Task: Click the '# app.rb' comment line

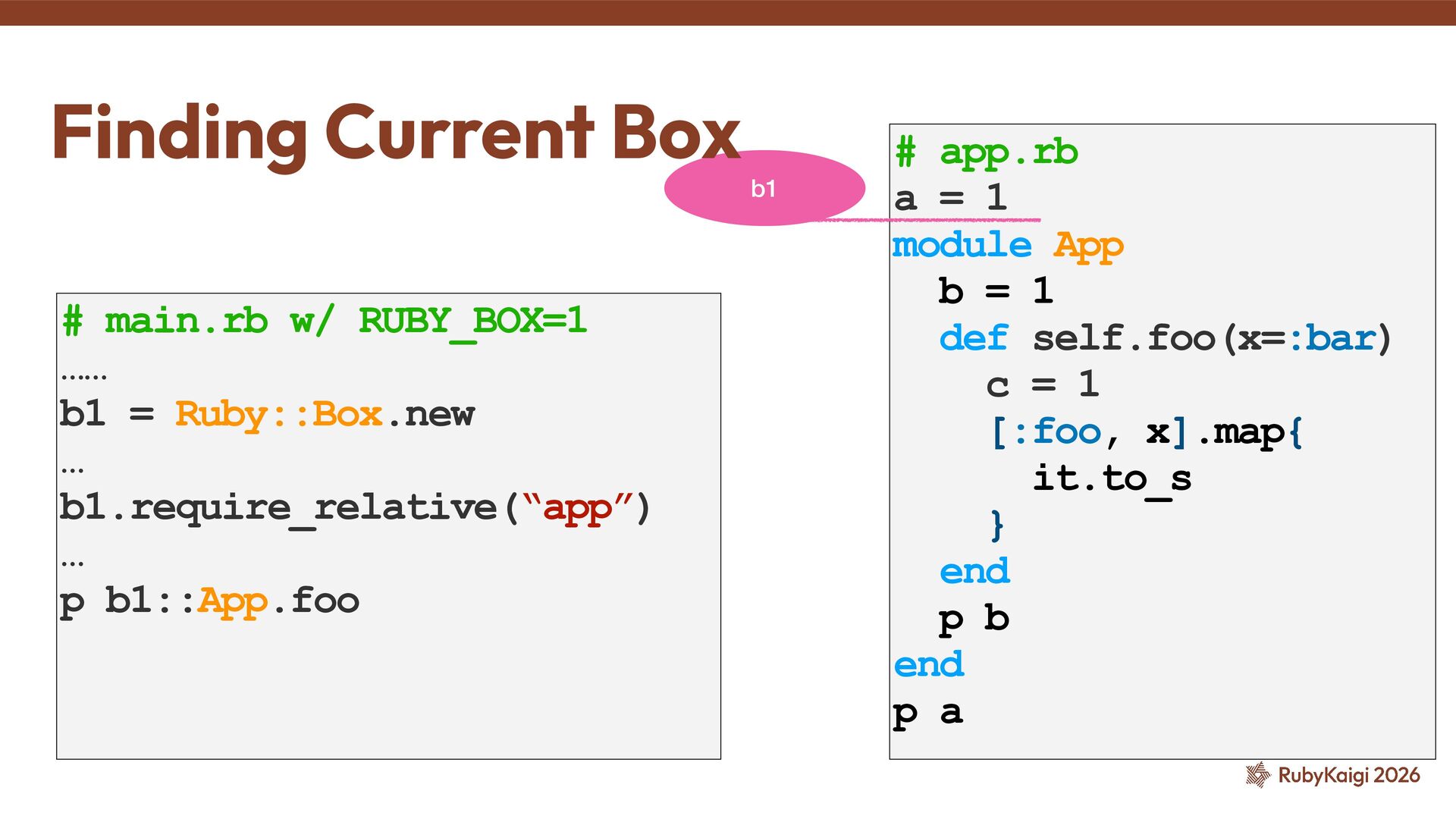Action: click(985, 152)
